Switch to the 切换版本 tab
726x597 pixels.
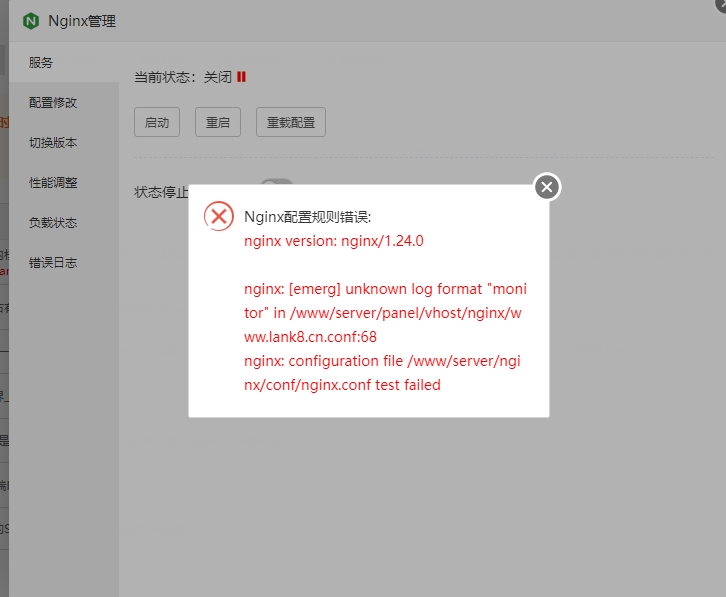pos(64,143)
